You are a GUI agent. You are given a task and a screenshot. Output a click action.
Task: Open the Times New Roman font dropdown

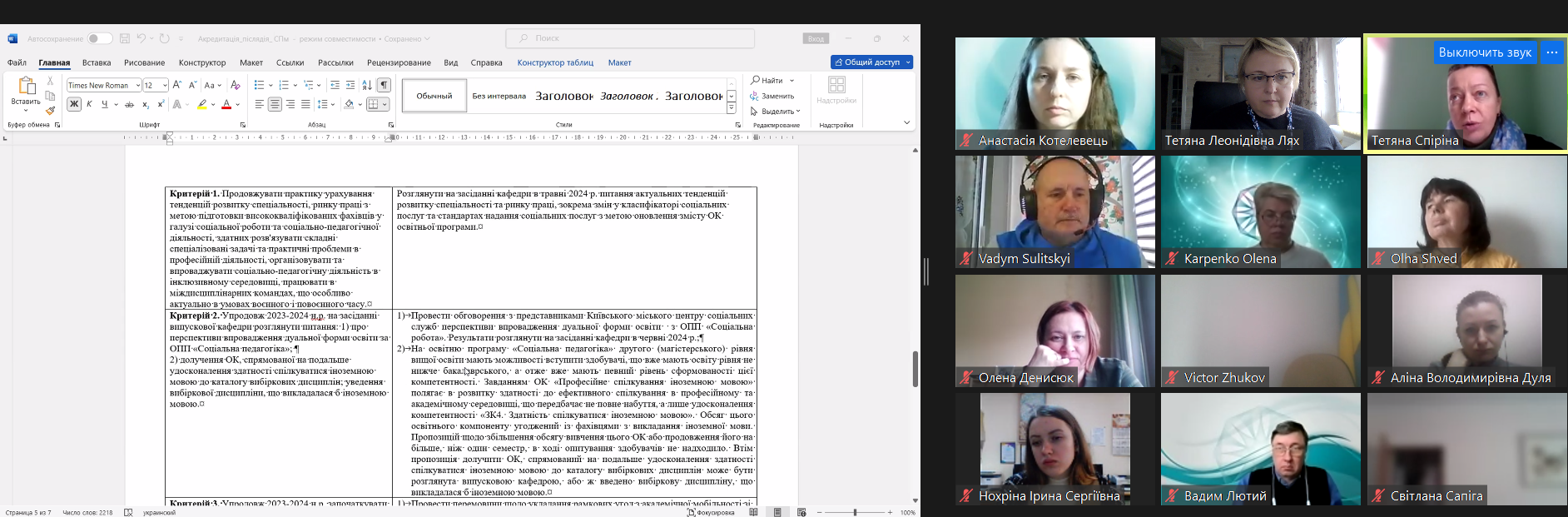(103, 85)
